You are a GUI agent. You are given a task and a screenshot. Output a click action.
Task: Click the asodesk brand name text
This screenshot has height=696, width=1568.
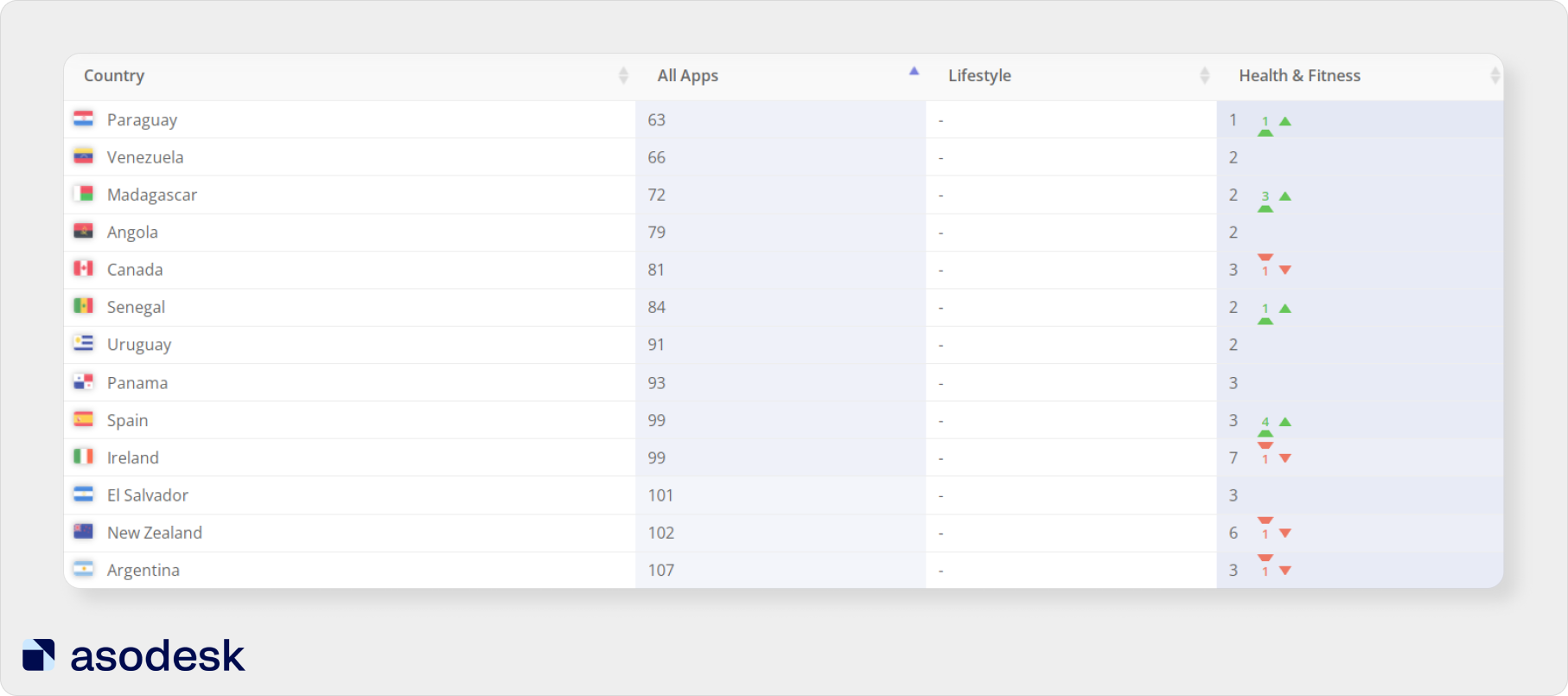pos(157,656)
